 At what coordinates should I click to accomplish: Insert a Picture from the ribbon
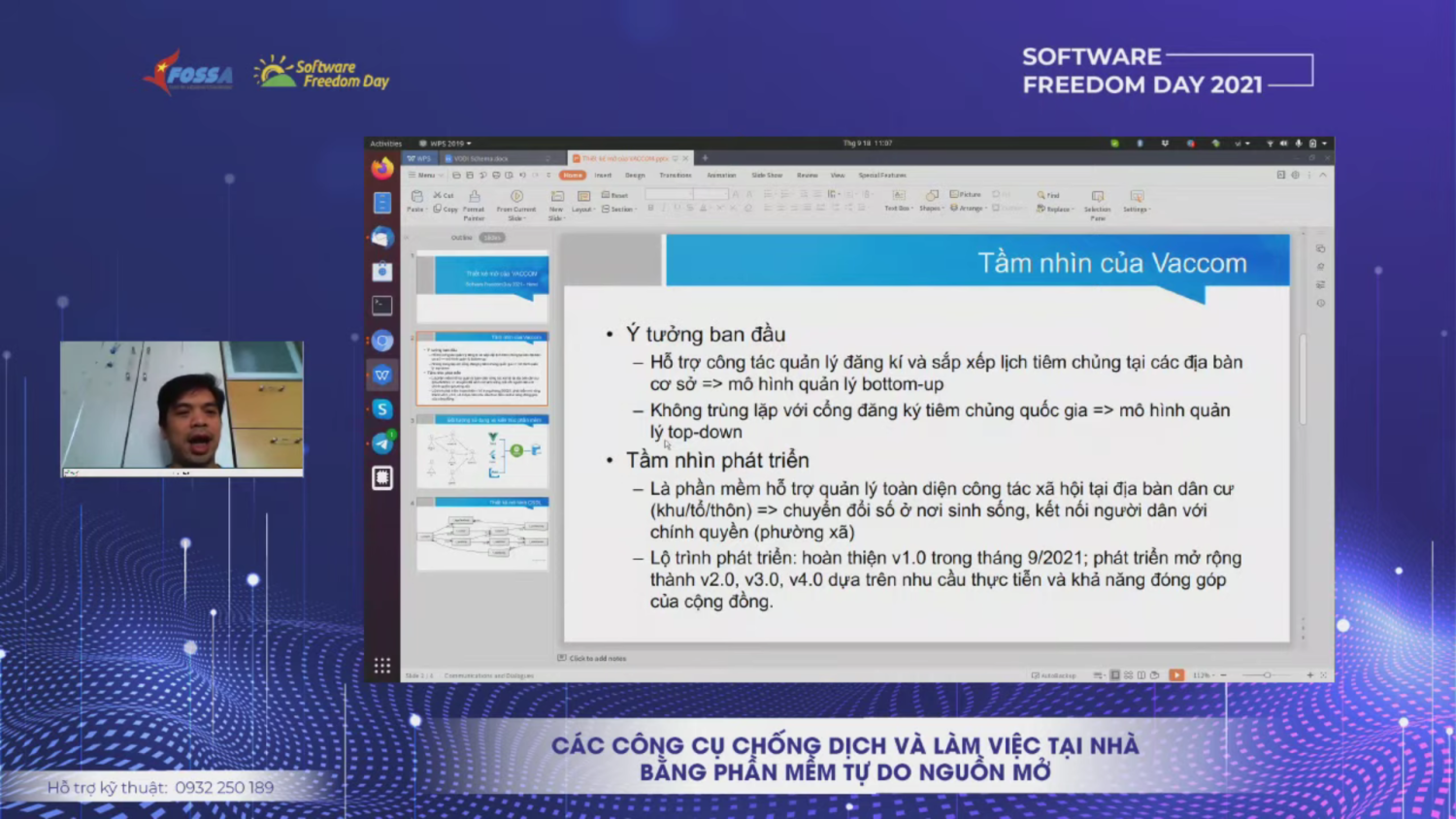pos(966,195)
